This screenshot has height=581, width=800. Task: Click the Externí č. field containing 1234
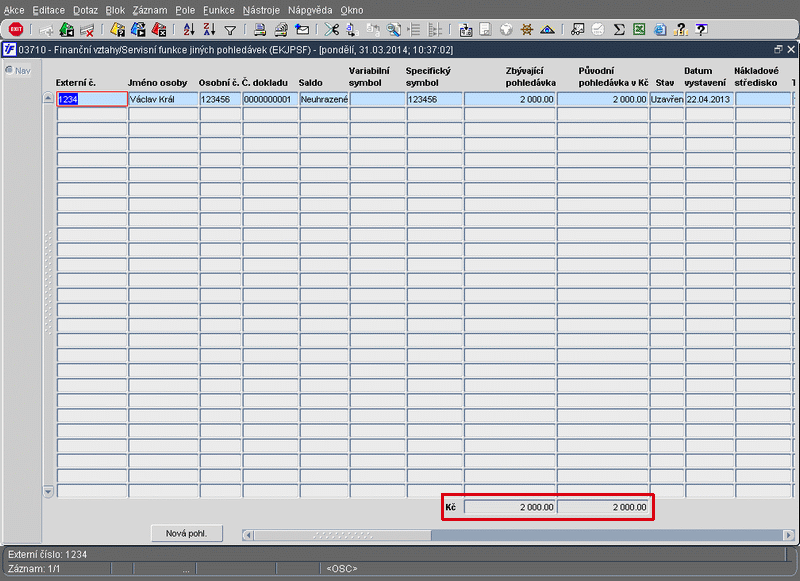(92, 99)
